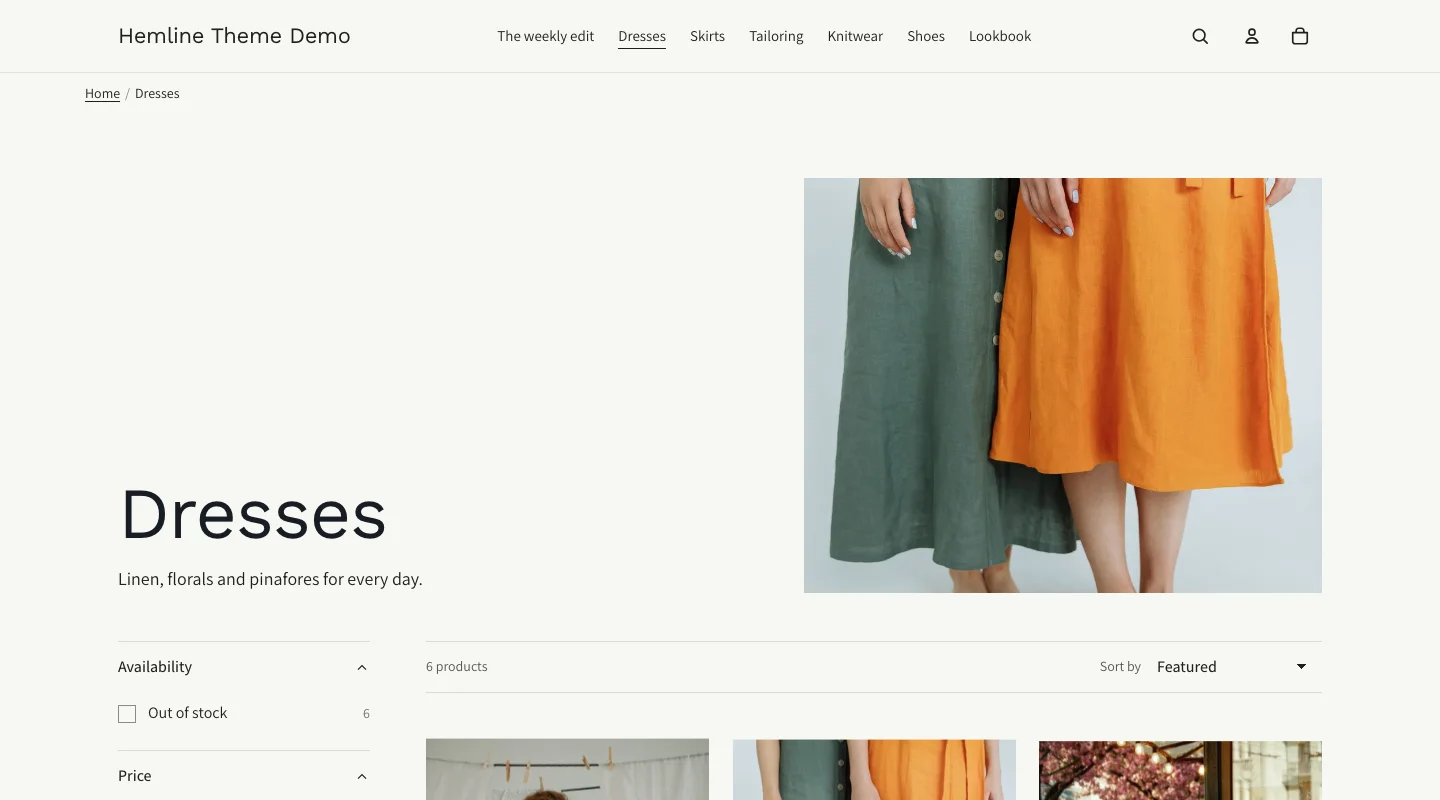The height and width of the screenshot is (800, 1440).
Task: Click the '6 products' count text
Action: pyautogui.click(x=457, y=667)
